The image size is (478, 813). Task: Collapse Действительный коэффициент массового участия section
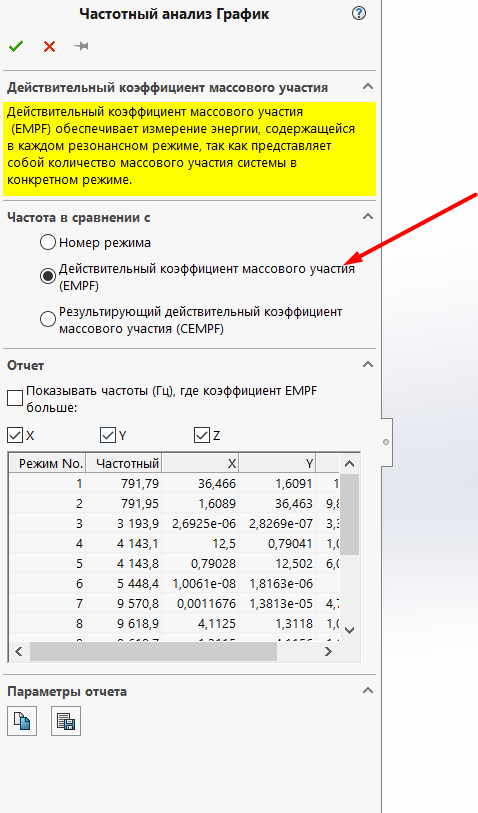pyautogui.click(x=368, y=87)
